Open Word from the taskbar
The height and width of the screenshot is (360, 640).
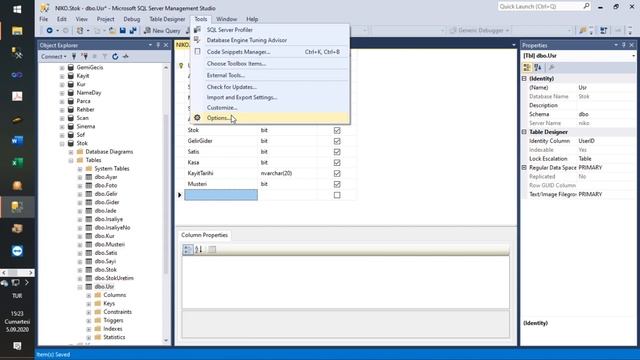point(17,141)
